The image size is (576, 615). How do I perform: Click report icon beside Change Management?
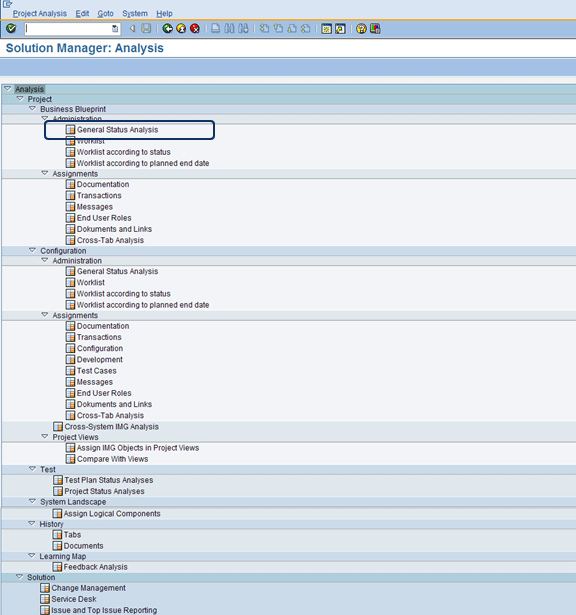click(x=45, y=588)
